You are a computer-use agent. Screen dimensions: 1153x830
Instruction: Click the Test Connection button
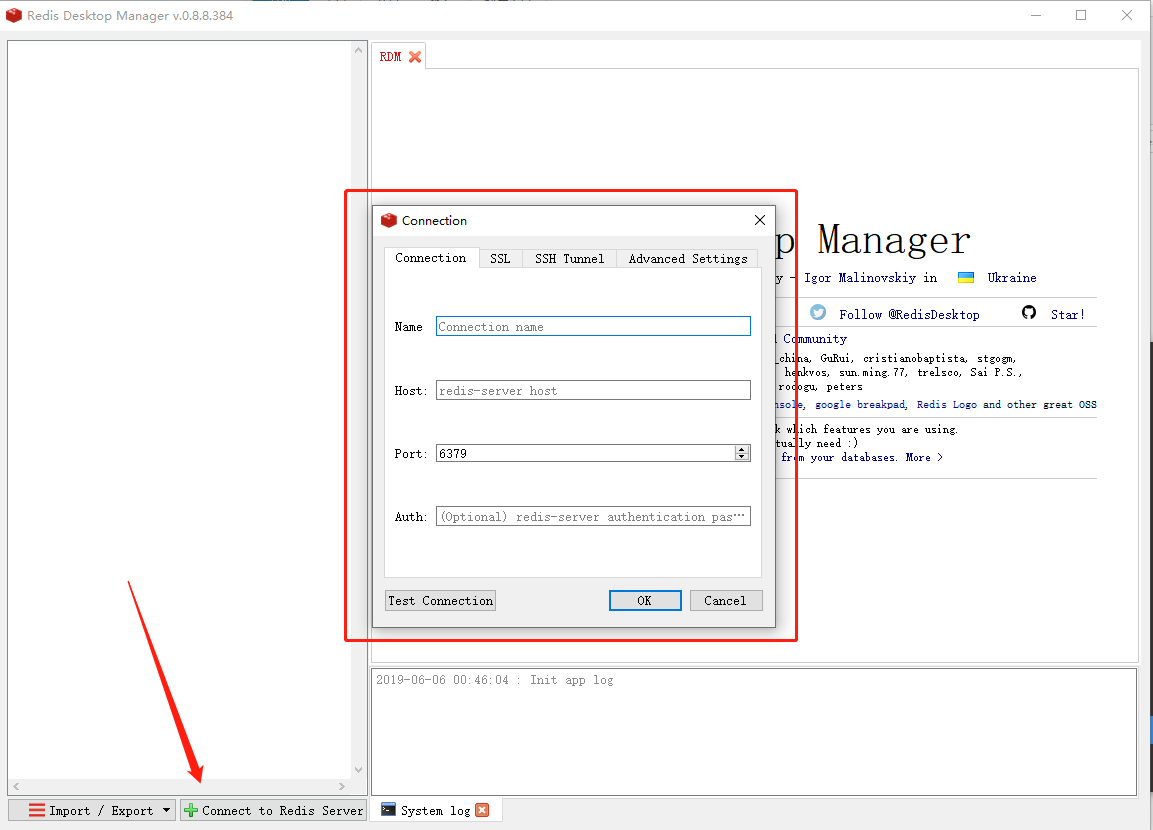tap(440, 601)
